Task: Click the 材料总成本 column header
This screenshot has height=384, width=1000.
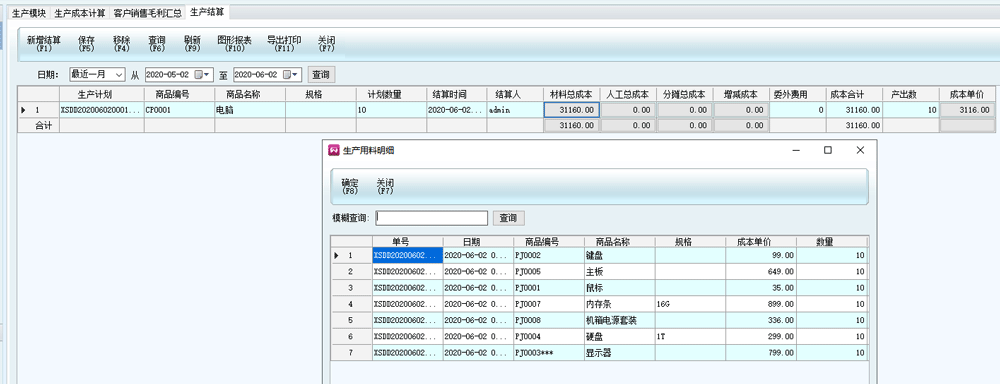Action: [x=571, y=94]
